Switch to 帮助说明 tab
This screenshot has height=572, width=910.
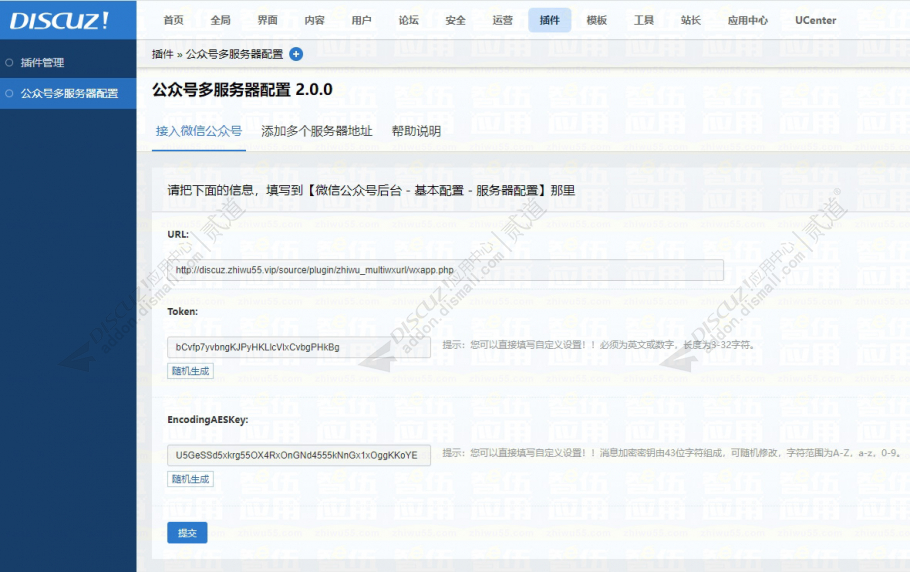click(x=416, y=131)
